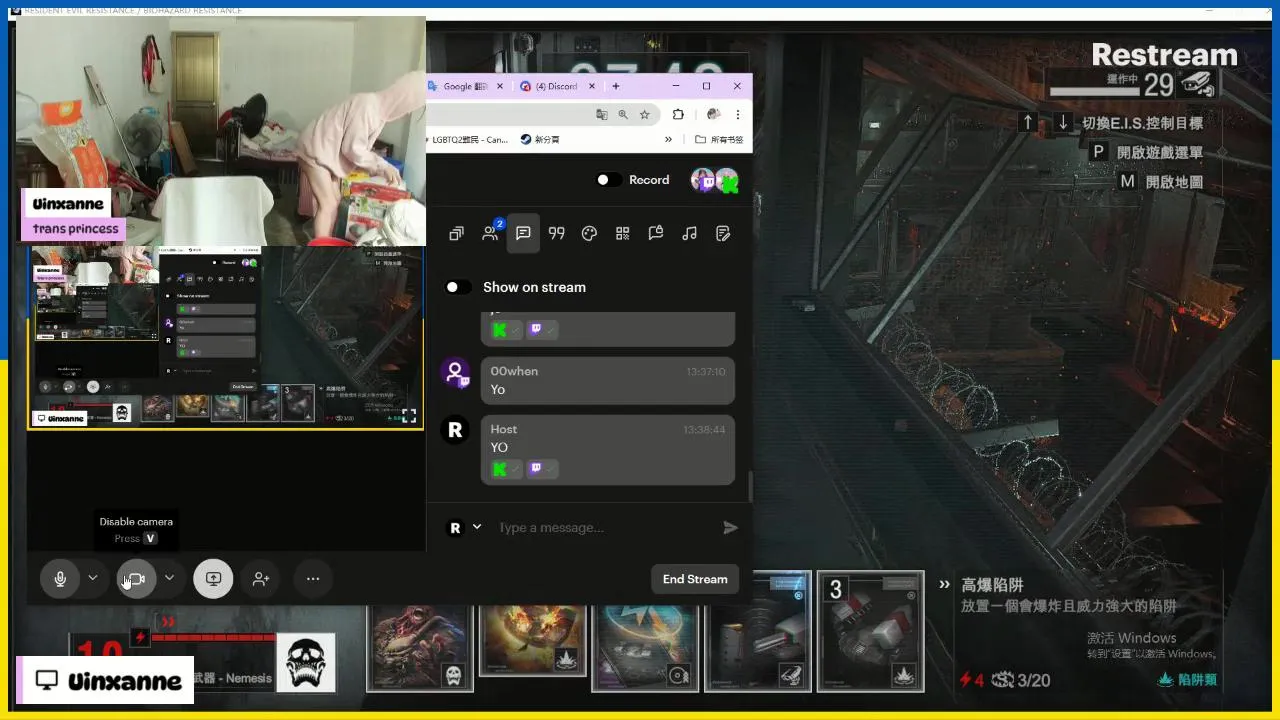Click the share screen button
This screenshot has height=720, width=1280.
click(213, 578)
